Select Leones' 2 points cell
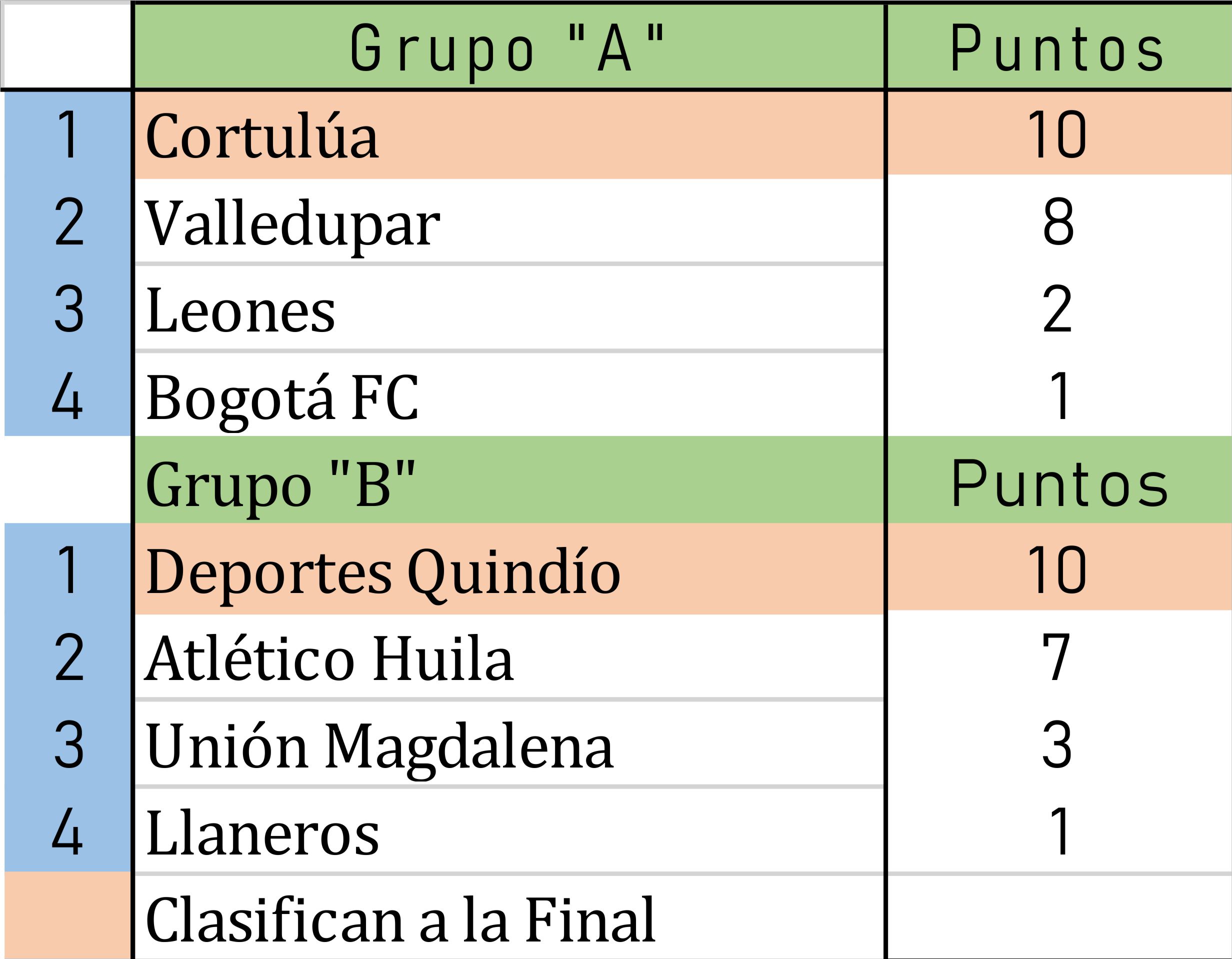Viewport: 1232px width, 959px height. pyautogui.click(x=1056, y=309)
